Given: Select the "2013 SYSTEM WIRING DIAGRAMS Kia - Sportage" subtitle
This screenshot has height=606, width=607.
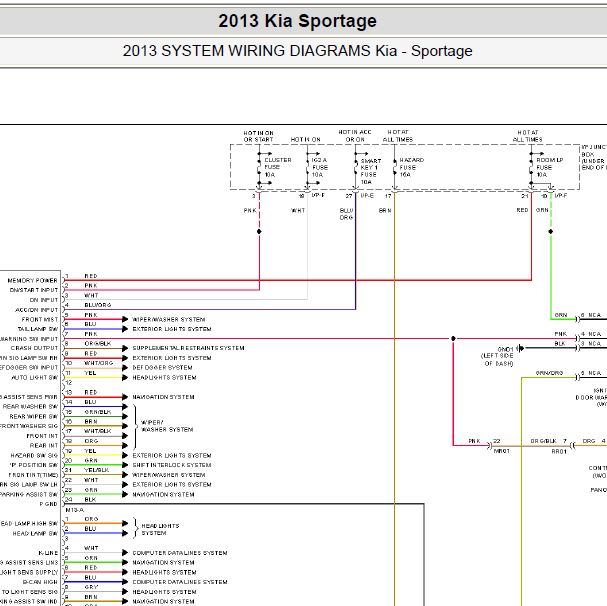Looking at the screenshot, I should 297,51.
